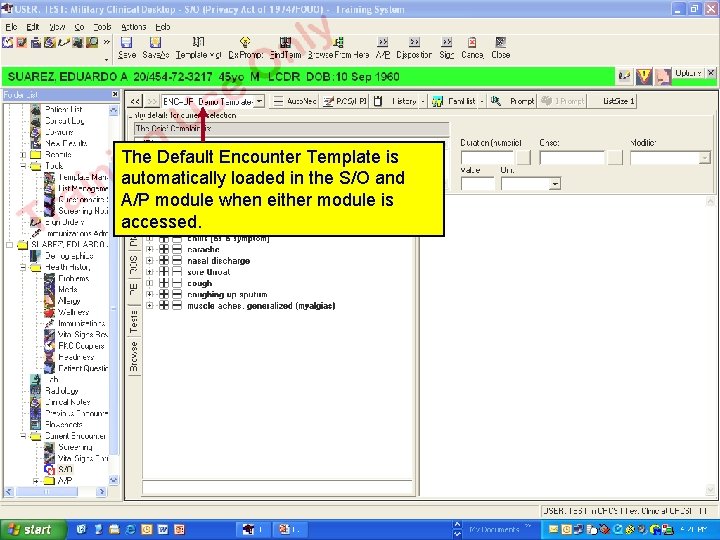Click the Onset input field
The image size is (720, 540).
[572, 158]
